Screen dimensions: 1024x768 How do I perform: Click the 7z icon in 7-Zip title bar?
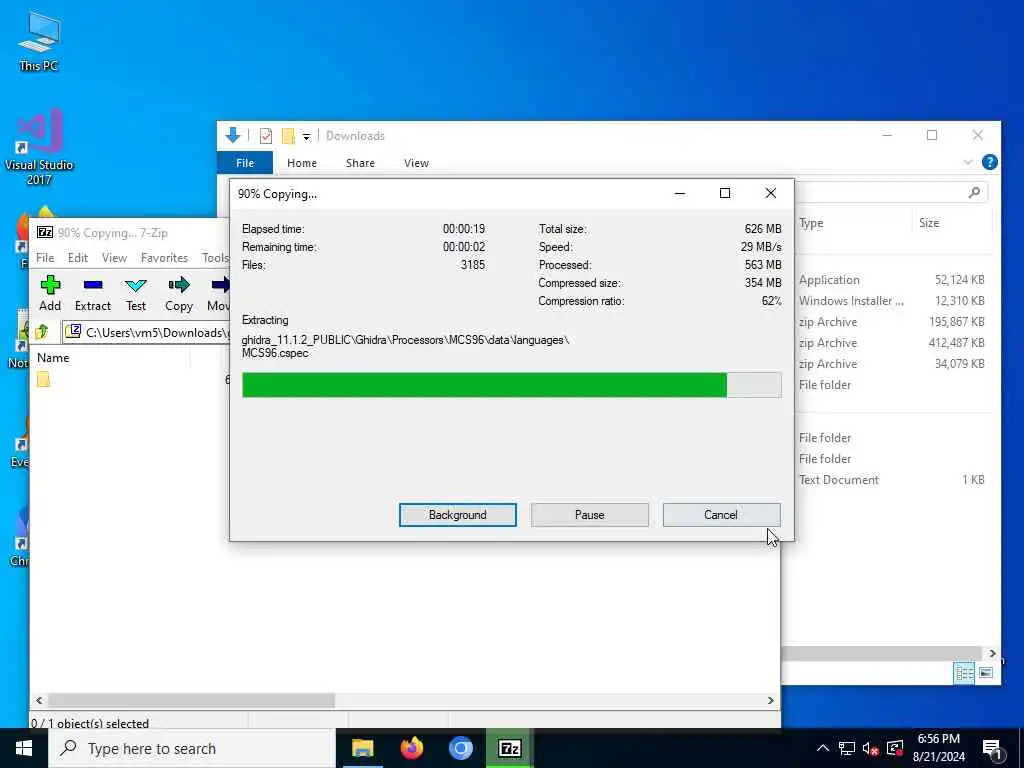tap(44, 232)
